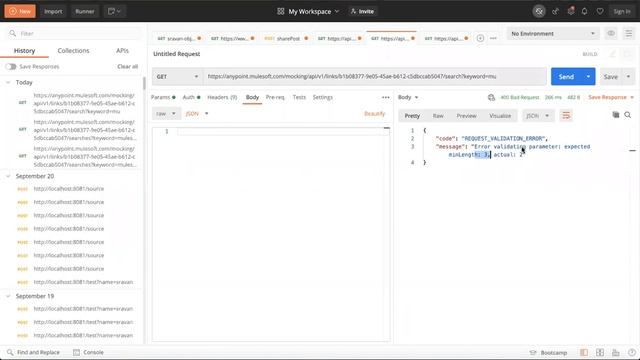640x360 pixels.
Task: Select the sravan-obj request tab
Action: click(178, 38)
